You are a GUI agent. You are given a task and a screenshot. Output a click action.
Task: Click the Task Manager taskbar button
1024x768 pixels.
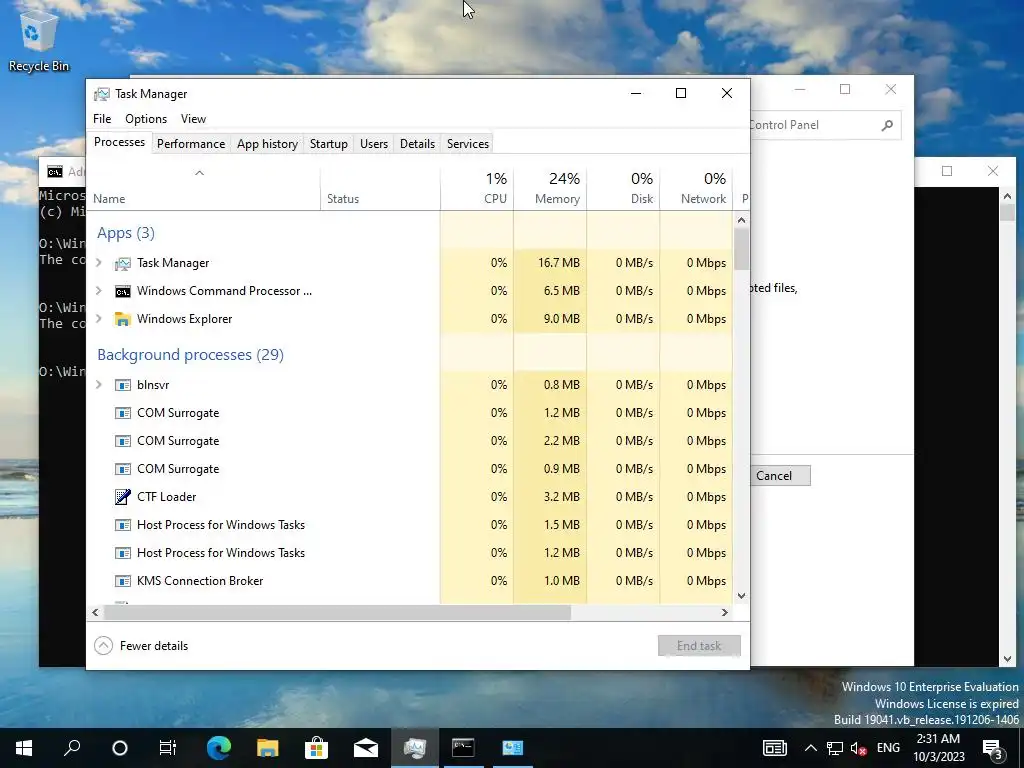(x=415, y=748)
